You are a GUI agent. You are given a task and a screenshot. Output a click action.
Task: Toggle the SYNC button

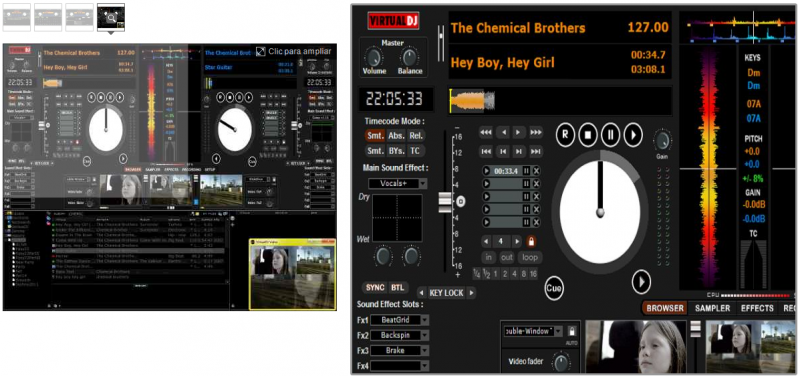376,288
